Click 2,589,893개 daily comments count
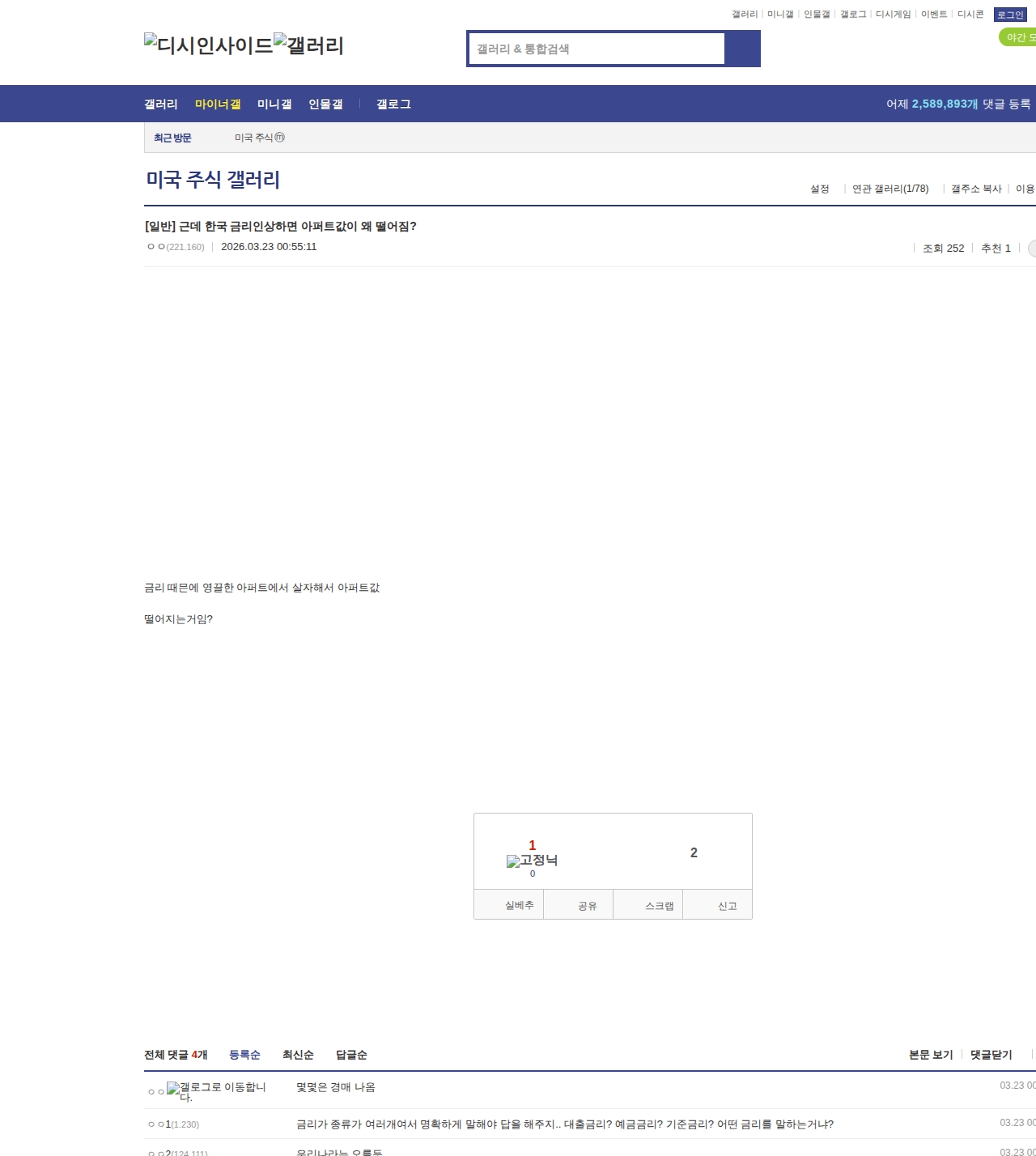1036x1156 pixels. pos(945,104)
